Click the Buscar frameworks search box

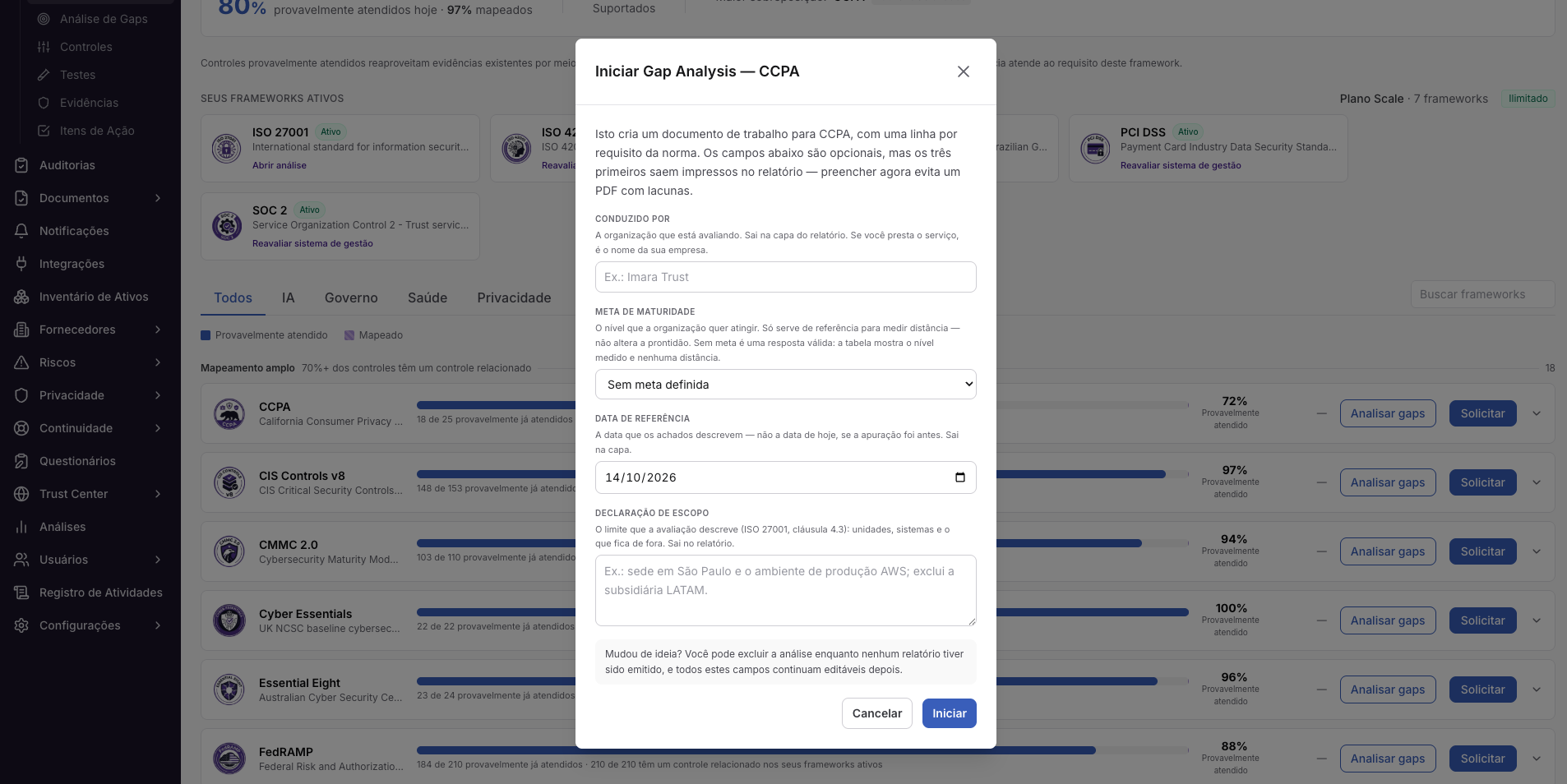[x=1482, y=294]
